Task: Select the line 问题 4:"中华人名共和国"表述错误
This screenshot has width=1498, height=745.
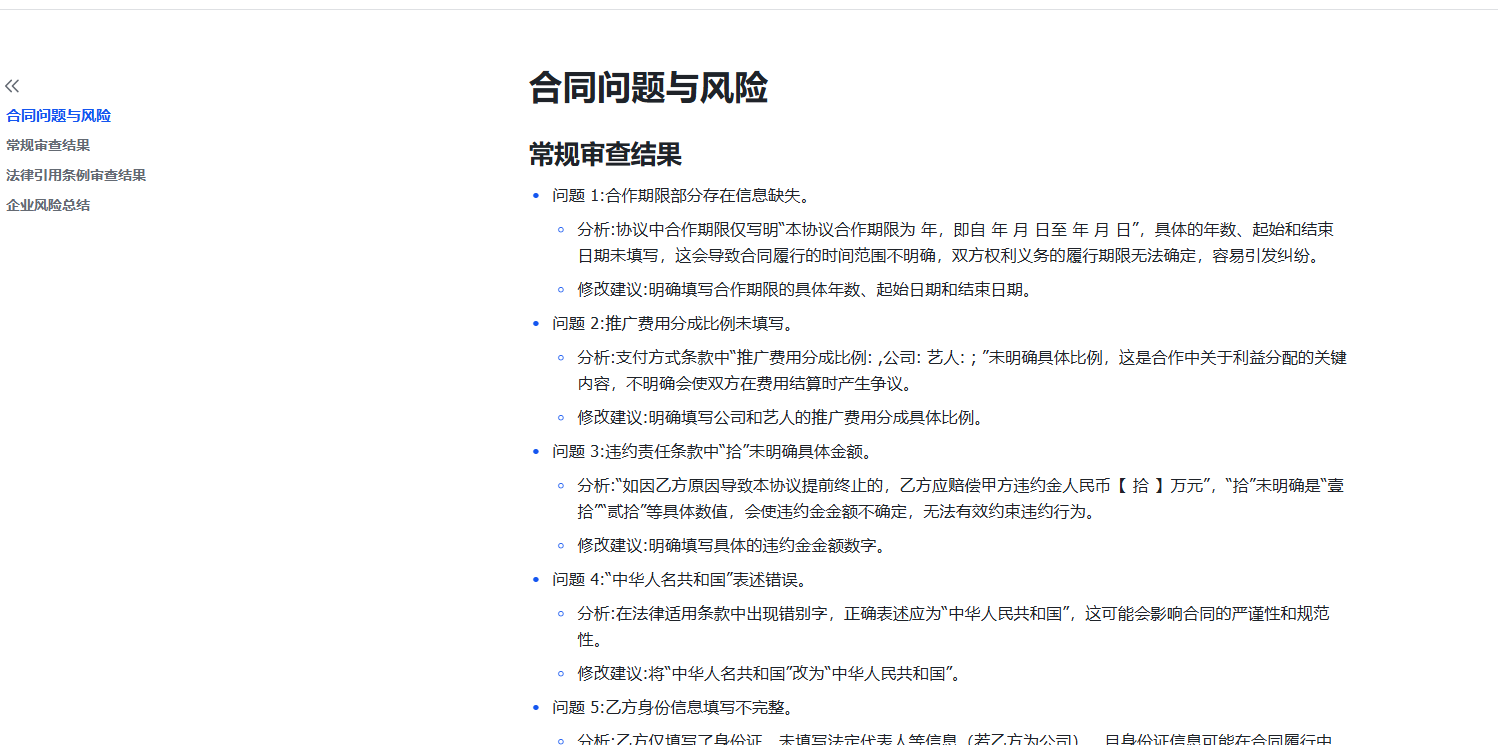Action: (680, 579)
